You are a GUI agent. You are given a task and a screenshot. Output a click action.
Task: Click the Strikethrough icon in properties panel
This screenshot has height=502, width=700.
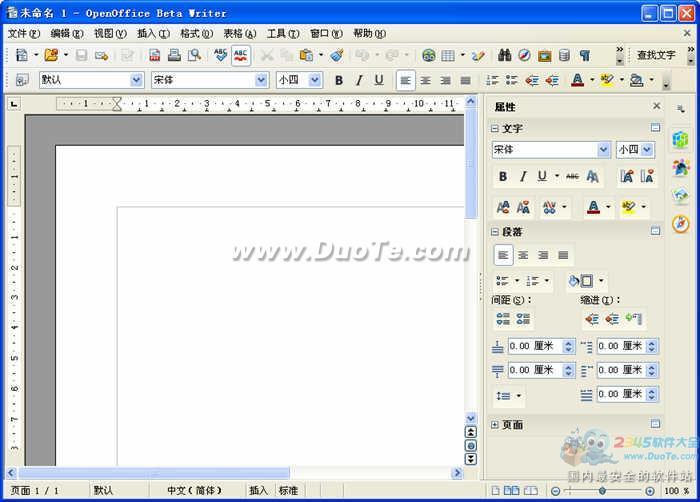tap(572, 176)
